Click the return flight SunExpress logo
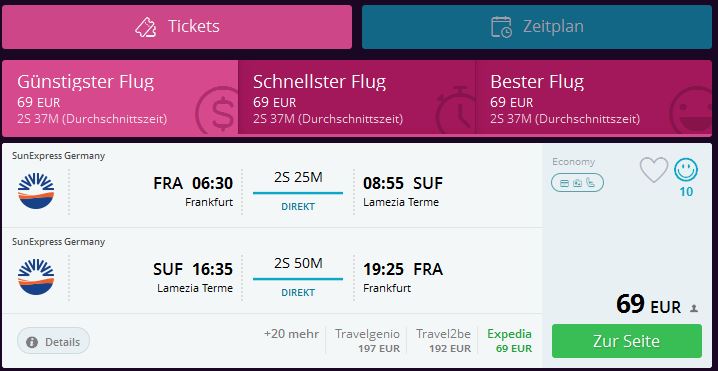Image resolution: width=718 pixels, height=371 pixels. [x=36, y=277]
